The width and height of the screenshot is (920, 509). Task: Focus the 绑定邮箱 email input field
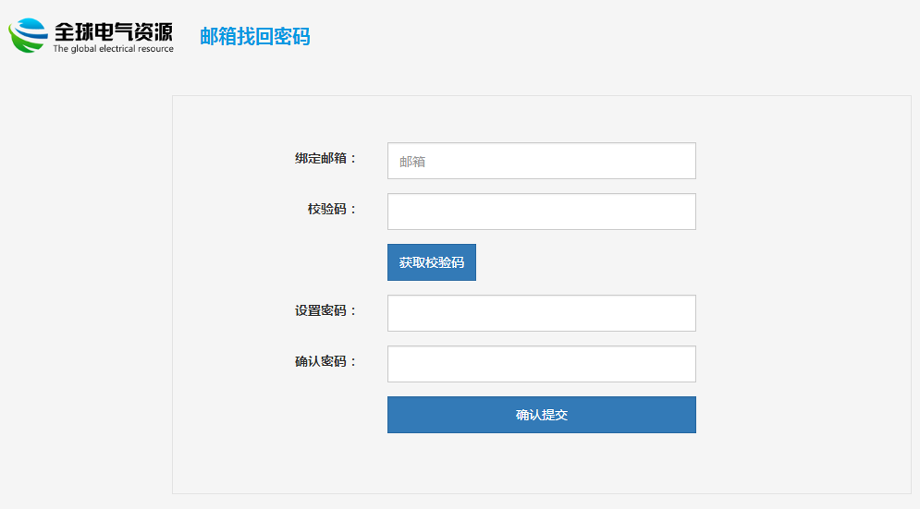tap(542, 161)
